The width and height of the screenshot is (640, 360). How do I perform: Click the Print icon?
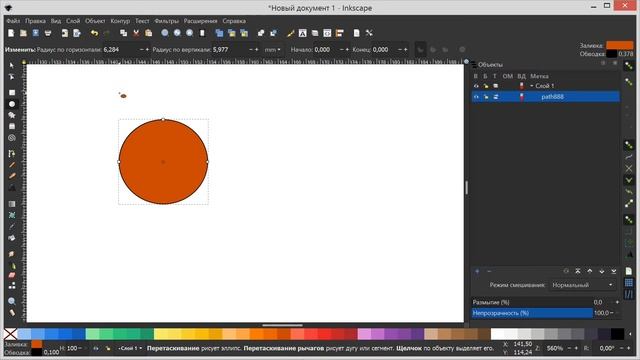pyautogui.click(x=48, y=33)
